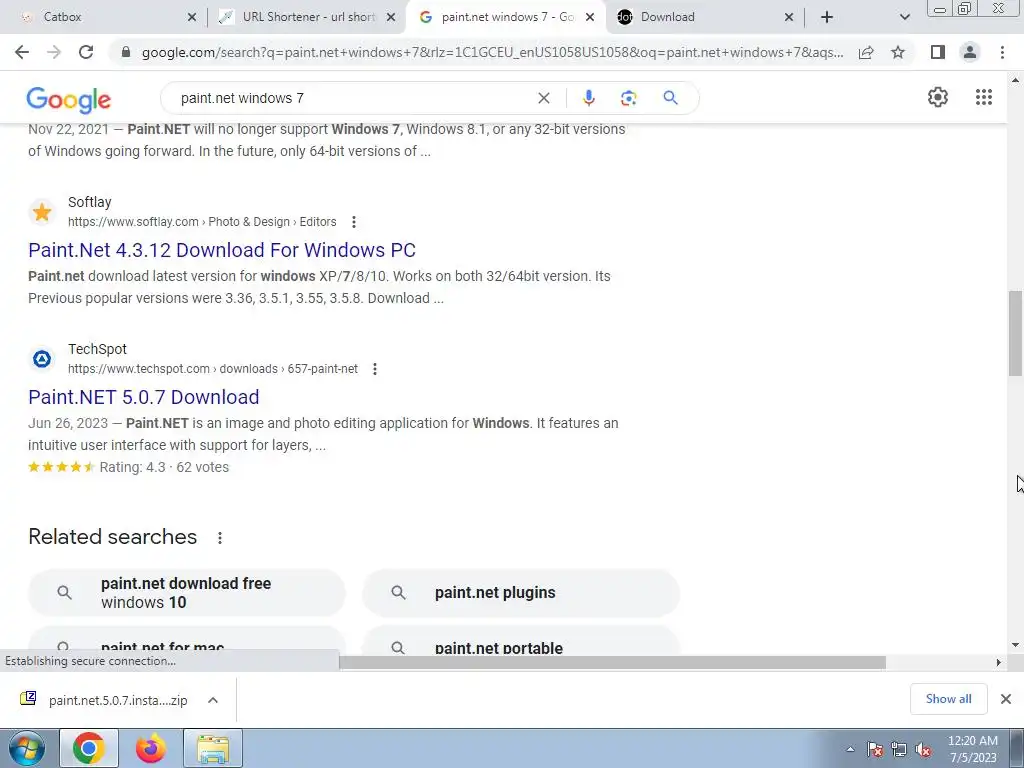Search related paint.net plugins
Viewport: 1024px width, 768px height.
coord(520,593)
